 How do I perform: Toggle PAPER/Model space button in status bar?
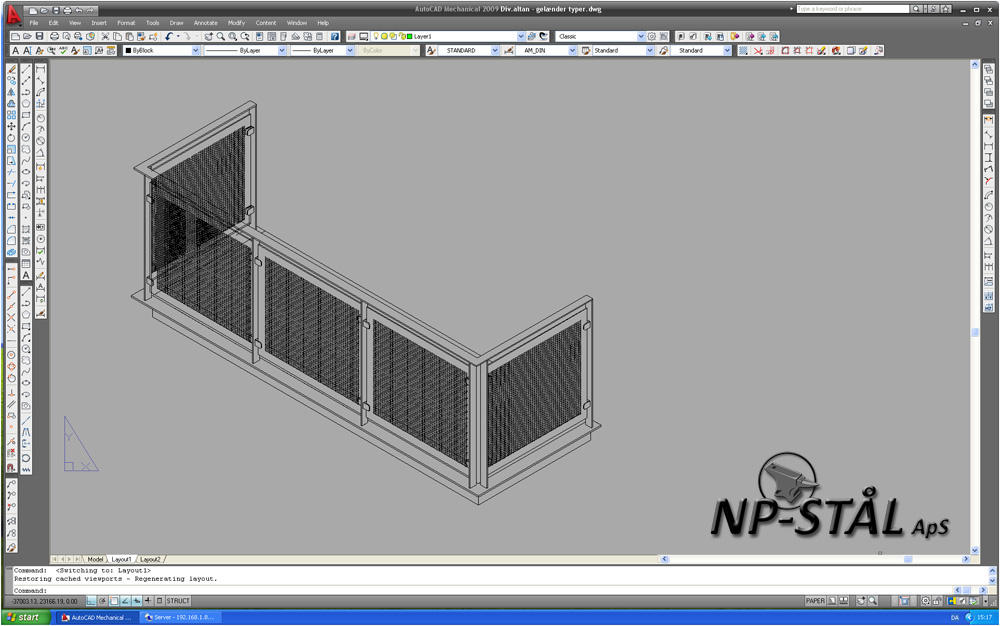tap(815, 601)
